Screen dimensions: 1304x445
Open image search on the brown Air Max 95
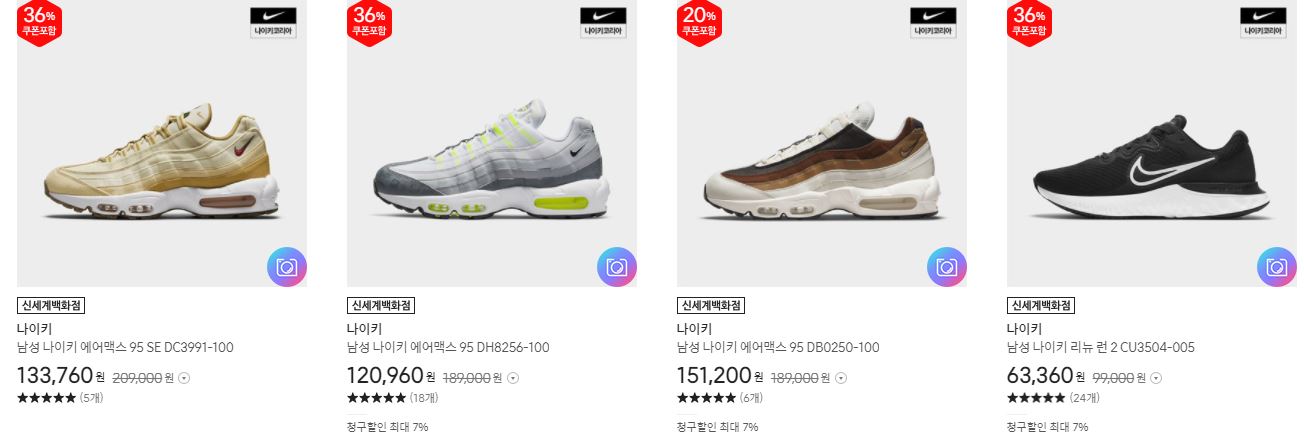coord(946,267)
